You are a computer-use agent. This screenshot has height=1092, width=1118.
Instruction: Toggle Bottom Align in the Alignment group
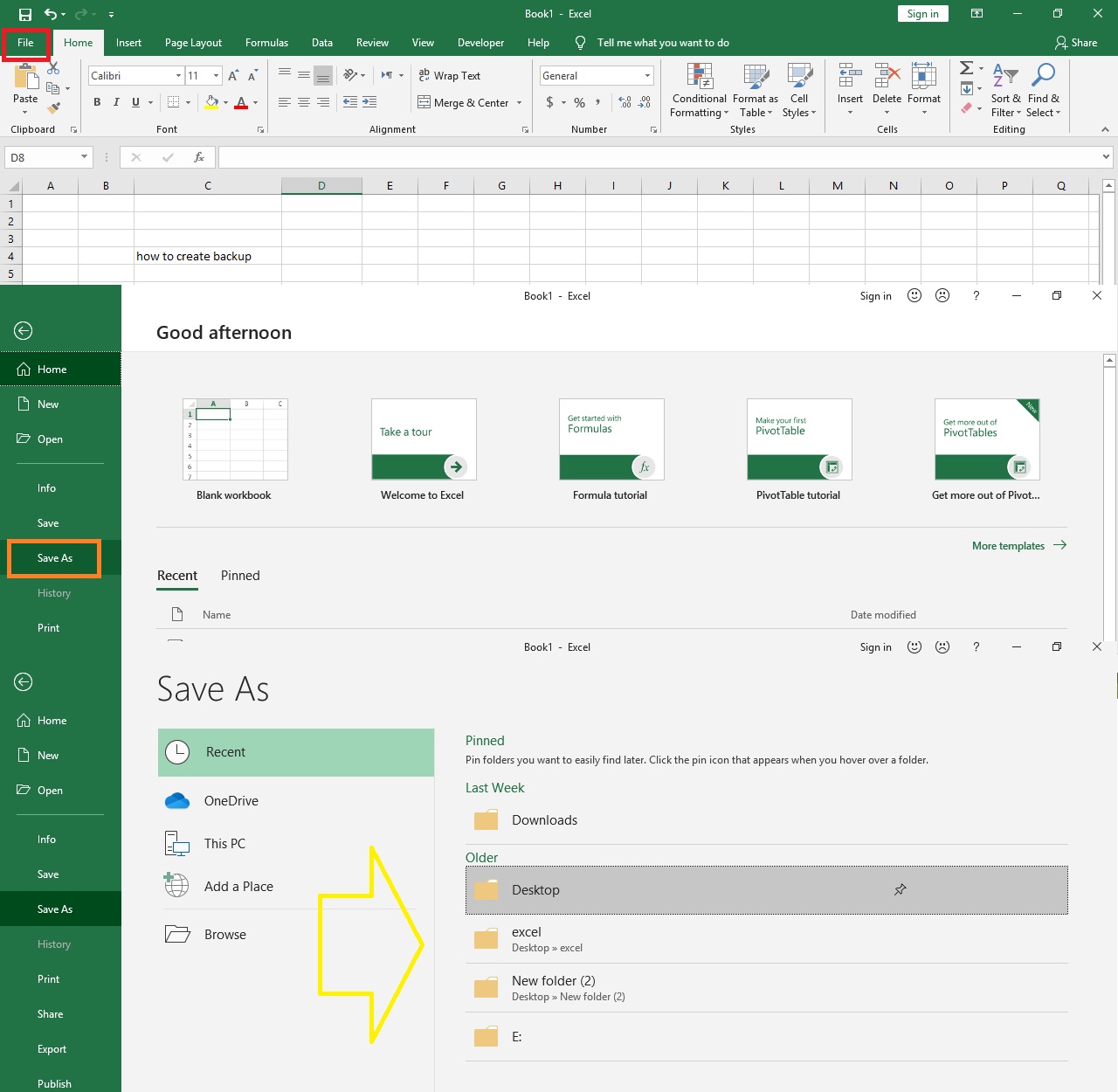(323, 76)
